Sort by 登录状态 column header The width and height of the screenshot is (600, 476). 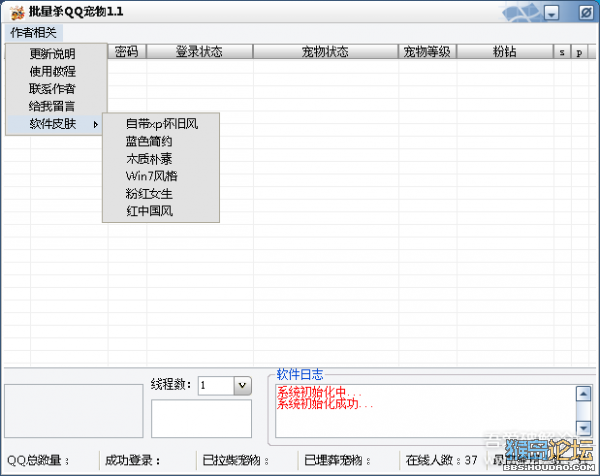coord(199,52)
